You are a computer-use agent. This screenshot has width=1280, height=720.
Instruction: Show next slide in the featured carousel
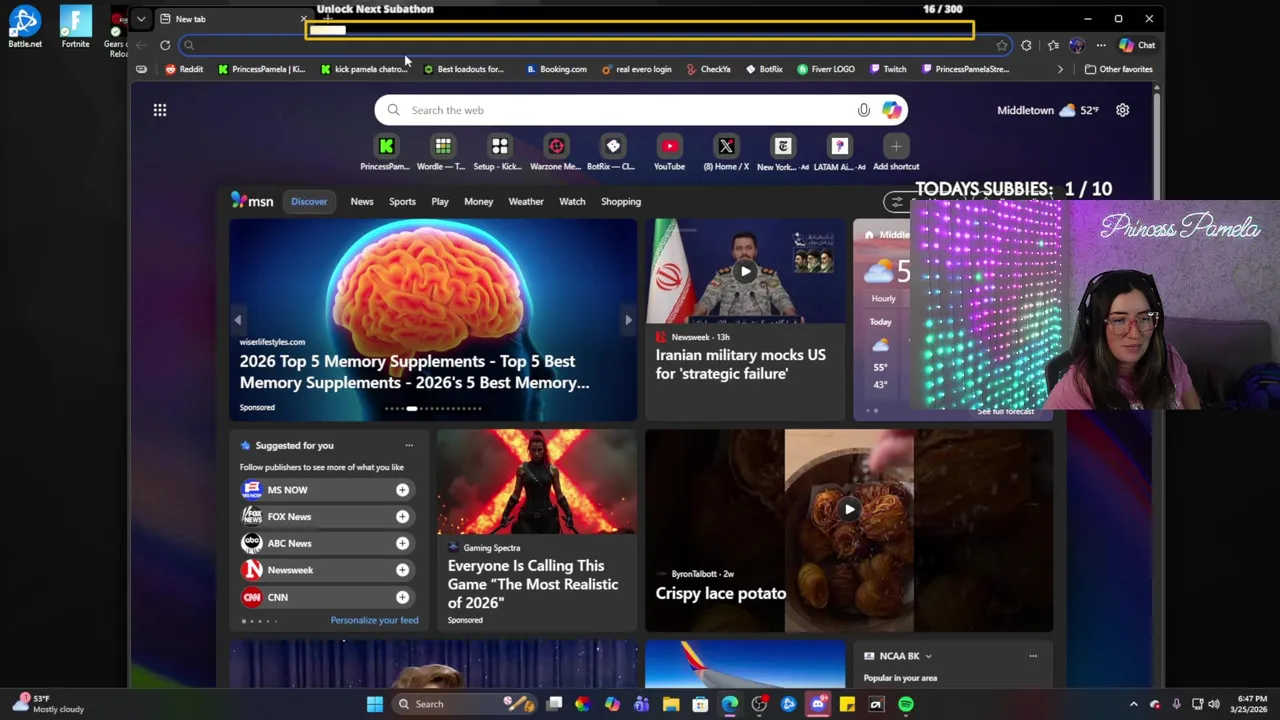[628, 320]
